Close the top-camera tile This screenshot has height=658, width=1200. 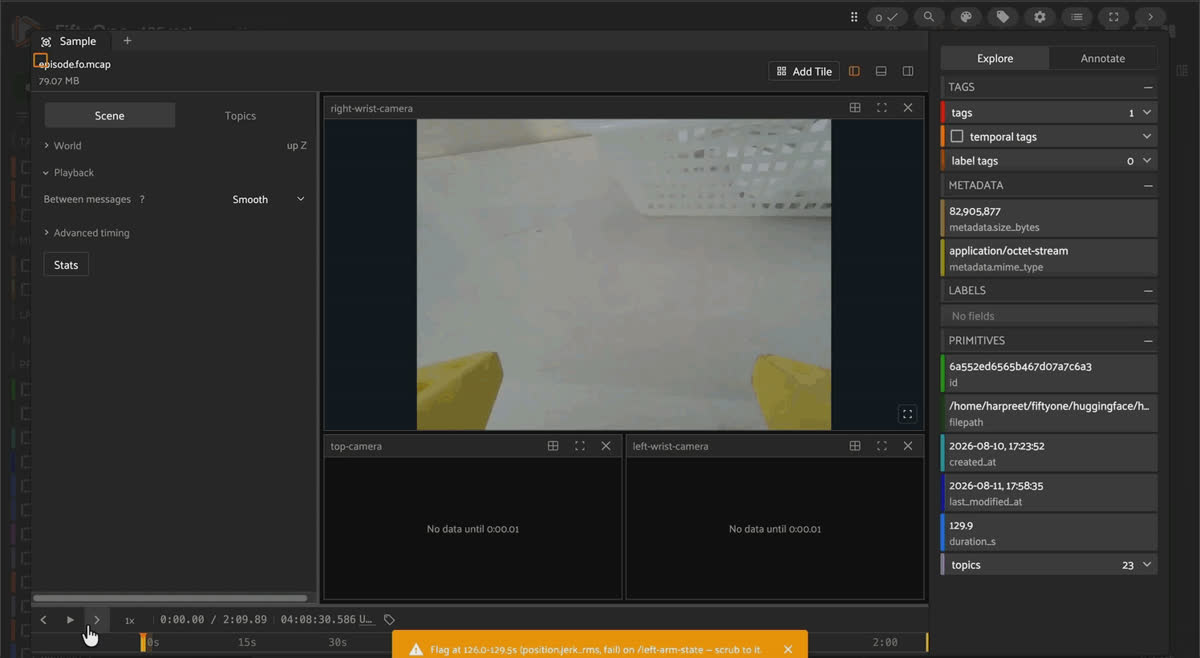pos(606,446)
